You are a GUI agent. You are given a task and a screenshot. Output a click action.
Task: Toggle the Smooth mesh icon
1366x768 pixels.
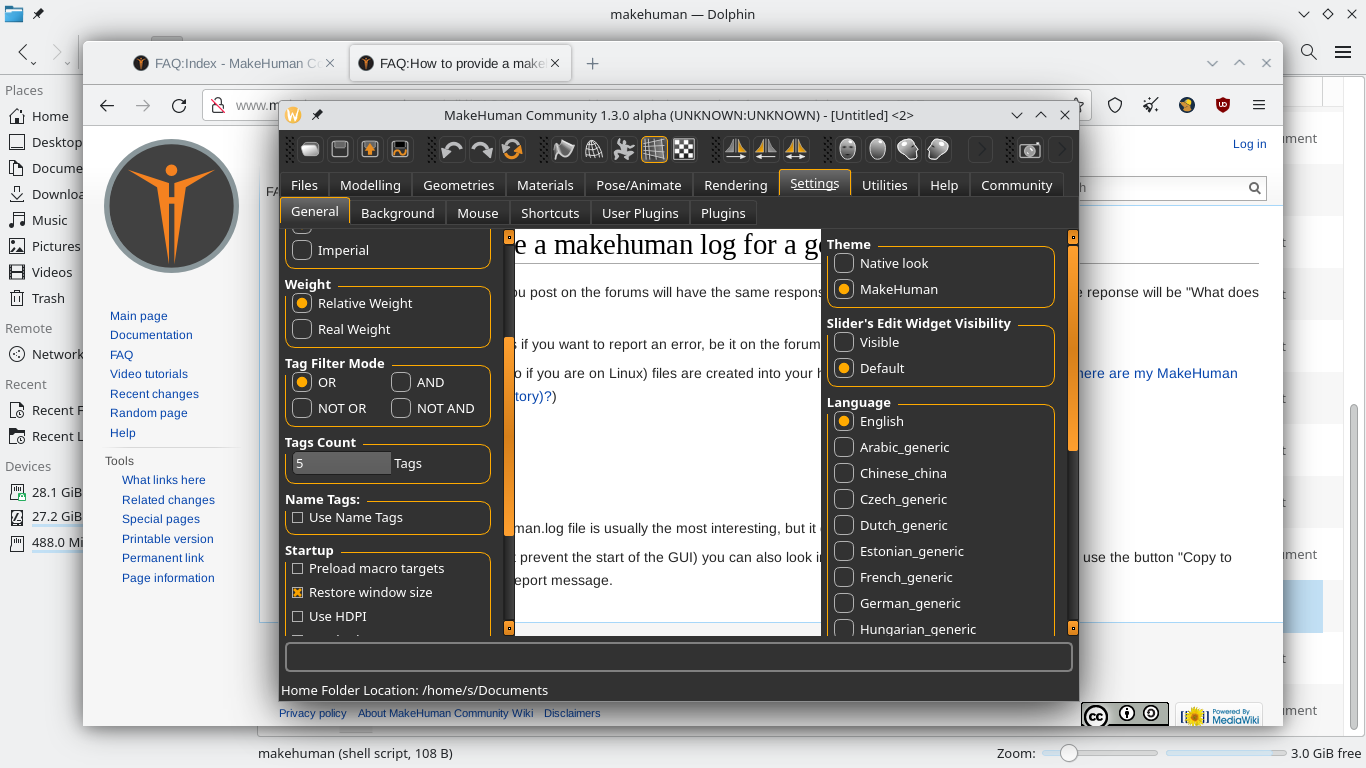tap(565, 149)
